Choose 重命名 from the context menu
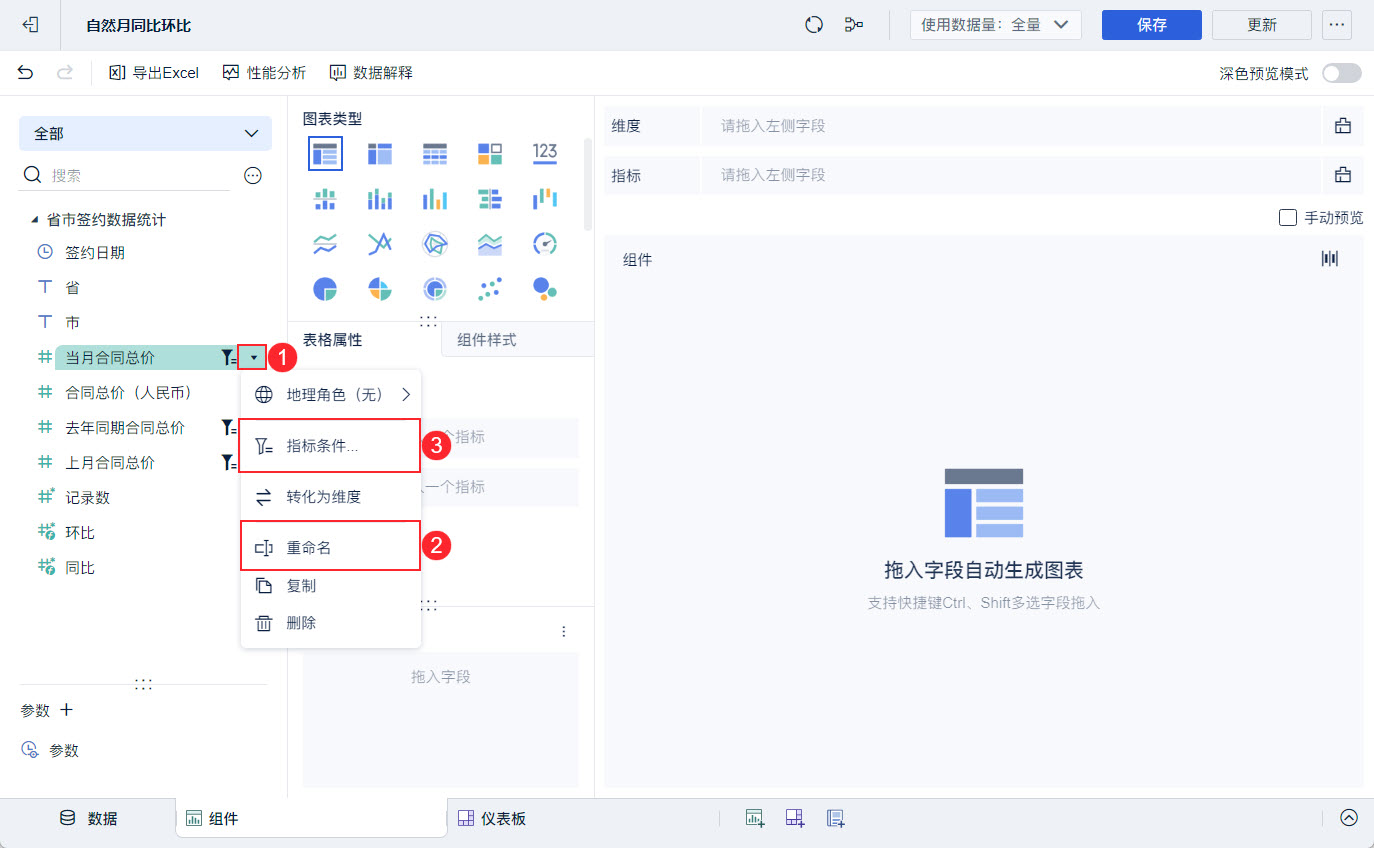 [331, 547]
